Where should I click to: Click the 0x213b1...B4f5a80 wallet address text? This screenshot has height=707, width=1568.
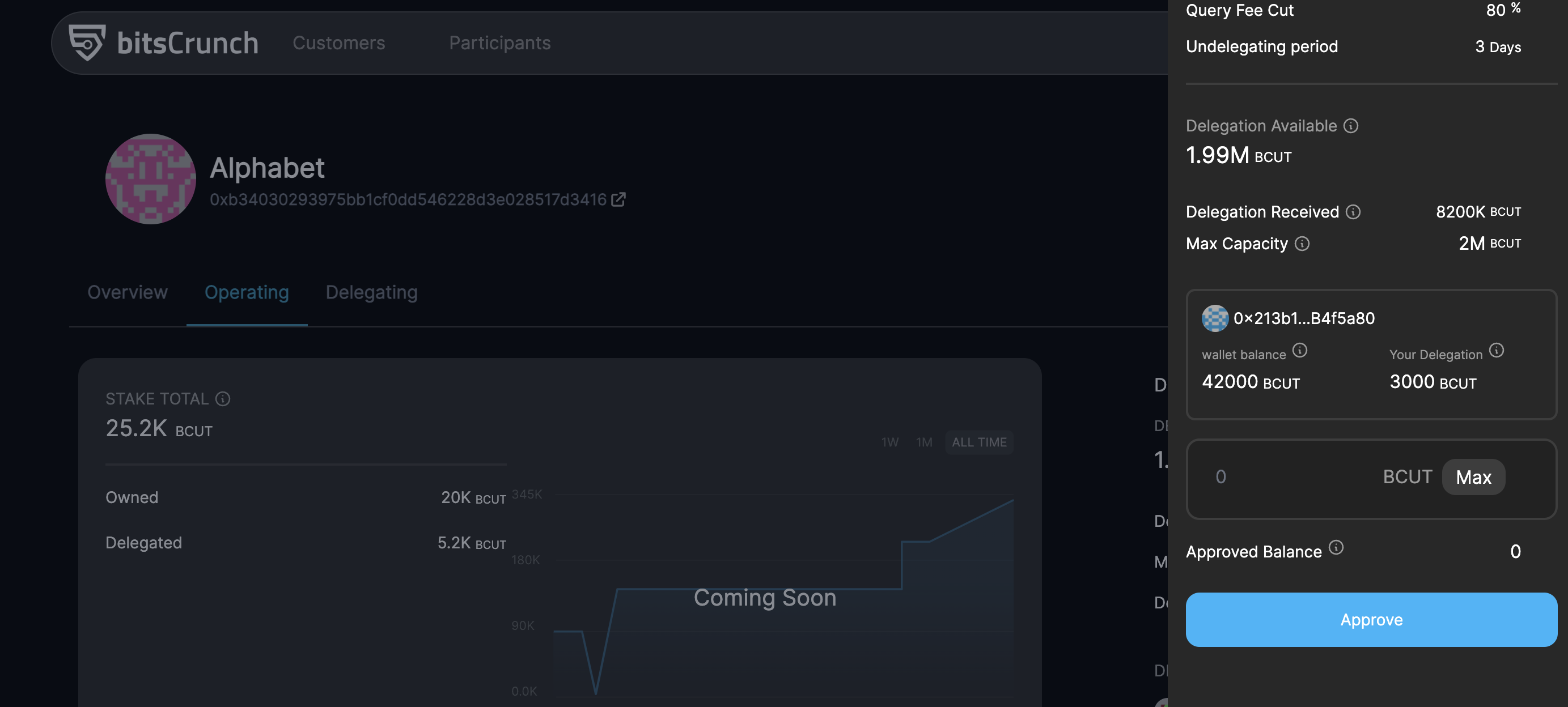[x=1304, y=318]
